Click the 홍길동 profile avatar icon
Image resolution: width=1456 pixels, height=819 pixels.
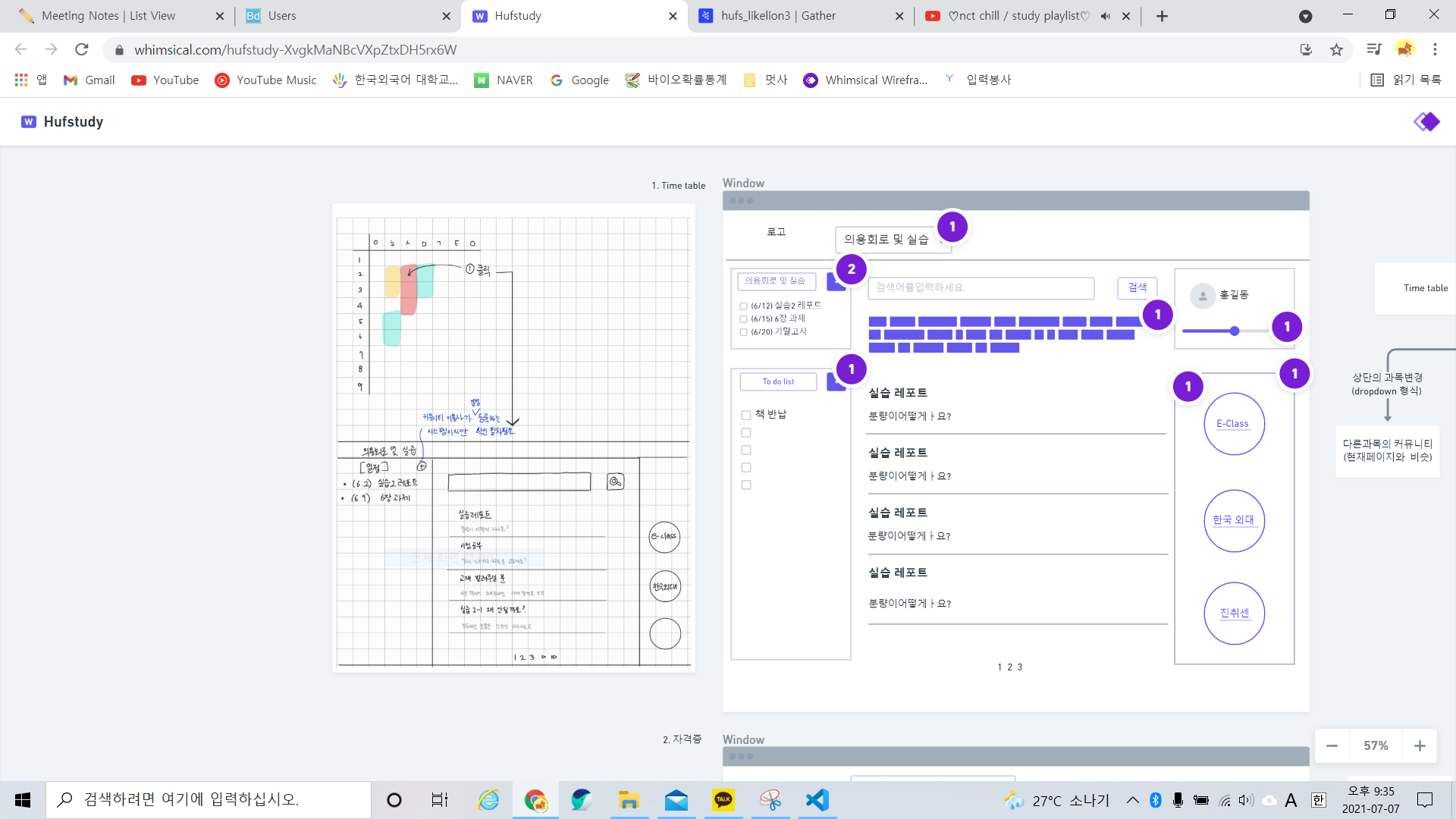1203,296
